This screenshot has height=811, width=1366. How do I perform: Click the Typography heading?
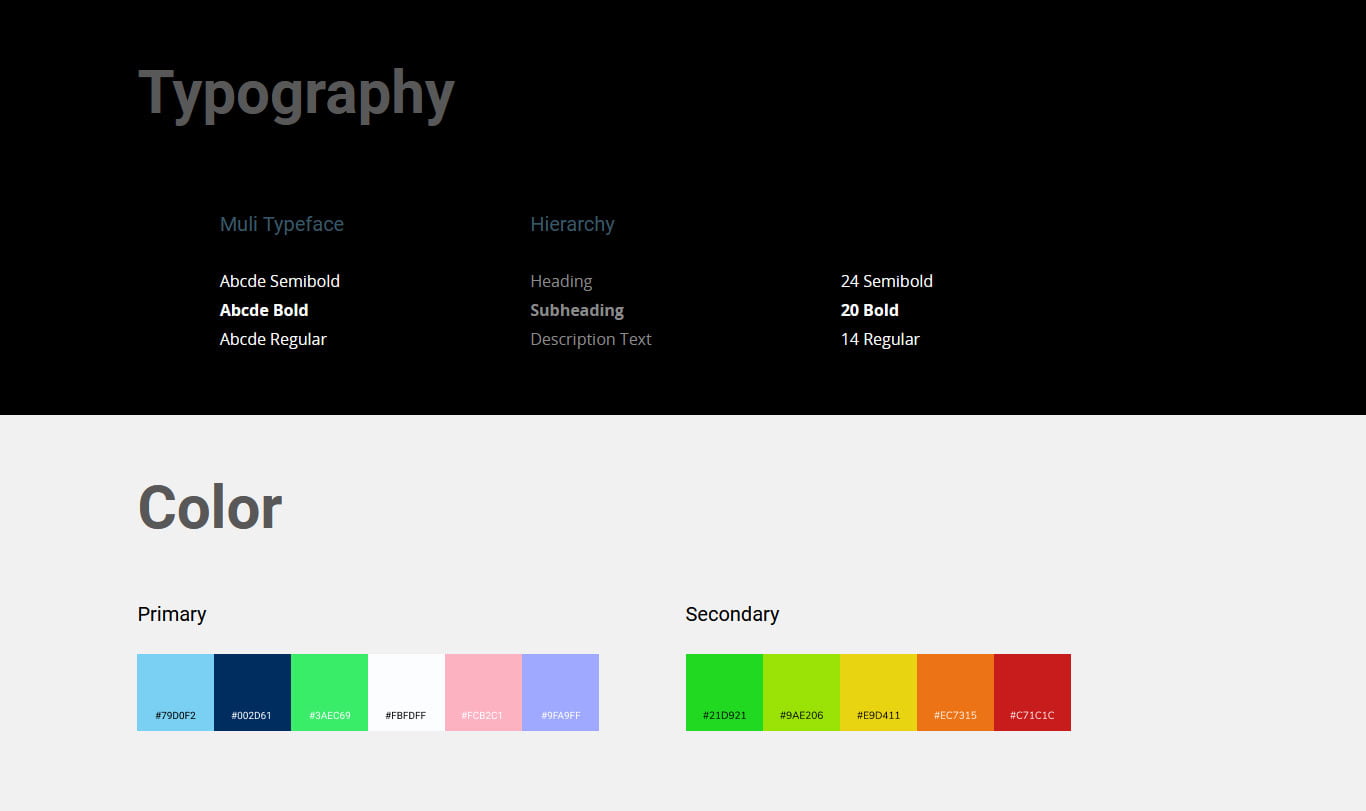(x=296, y=94)
